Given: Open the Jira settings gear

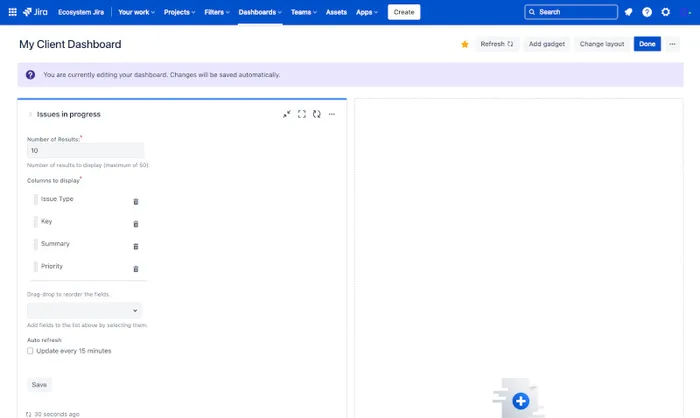Looking at the screenshot, I should click(666, 12).
